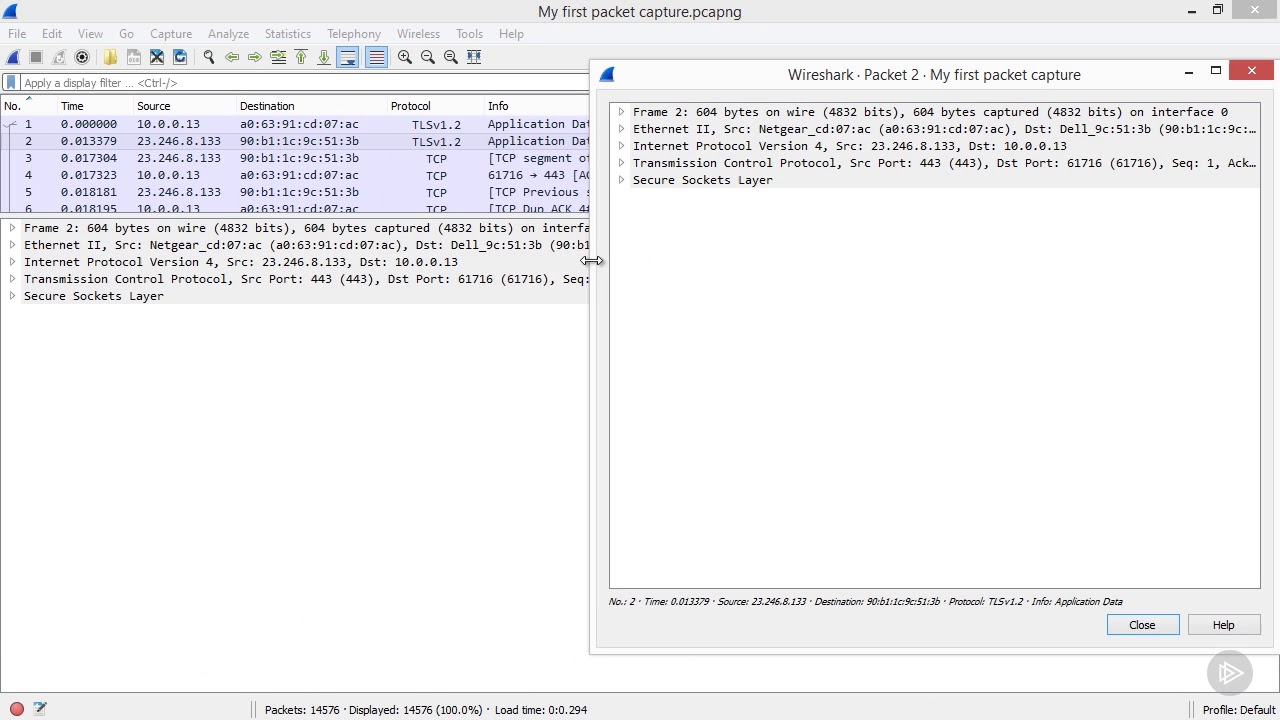
Task: Click the 'No.: 2 · Time: 0.013379' summary line
Action: pos(866,602)
